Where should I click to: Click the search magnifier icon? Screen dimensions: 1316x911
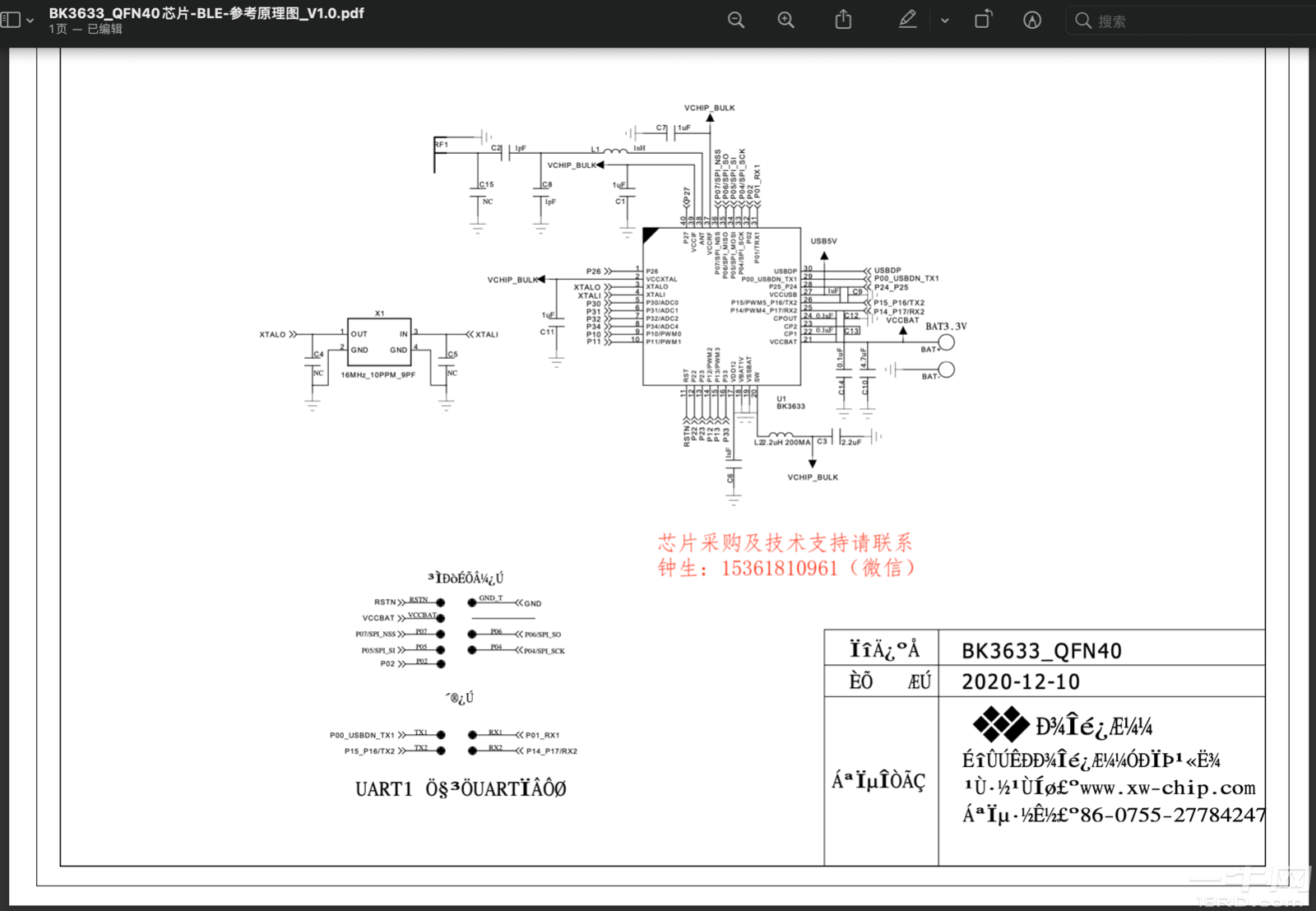pyautogui.click(x=1083, y=21)
